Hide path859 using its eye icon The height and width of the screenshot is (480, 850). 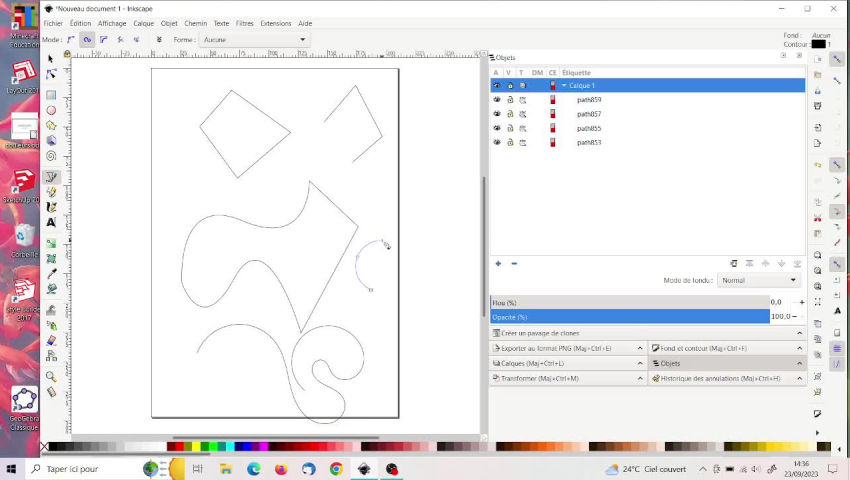(497, 100)
